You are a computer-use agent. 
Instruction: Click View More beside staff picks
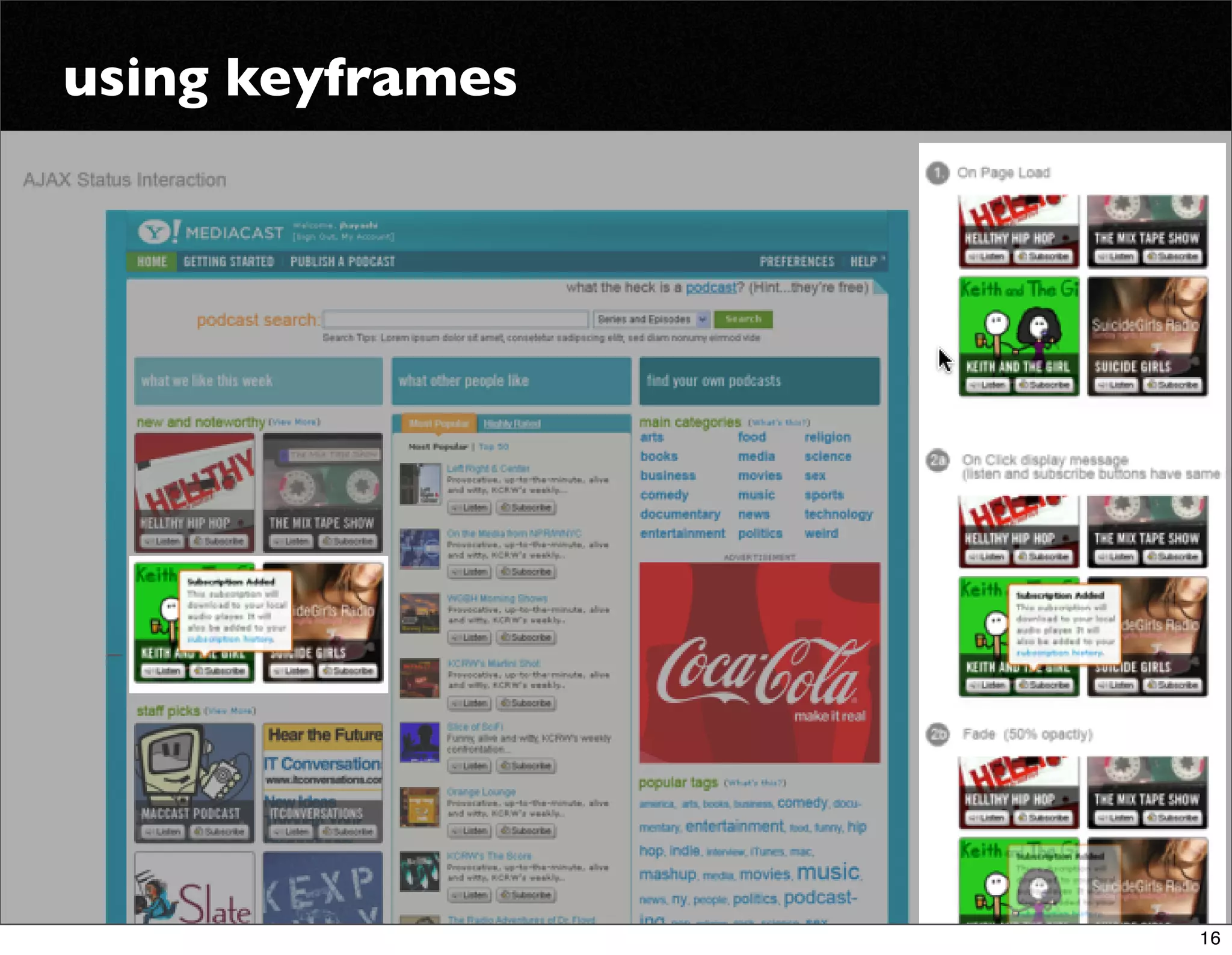[x=230, y=711]
